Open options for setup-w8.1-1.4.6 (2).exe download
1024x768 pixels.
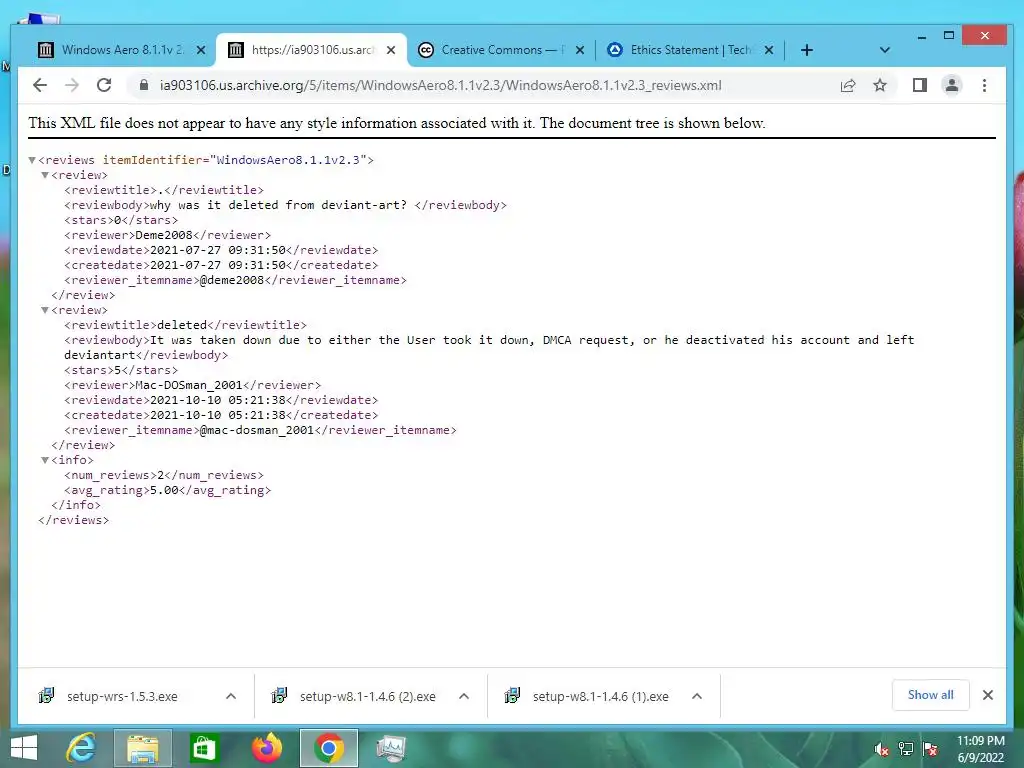click(x=464, y=696)
